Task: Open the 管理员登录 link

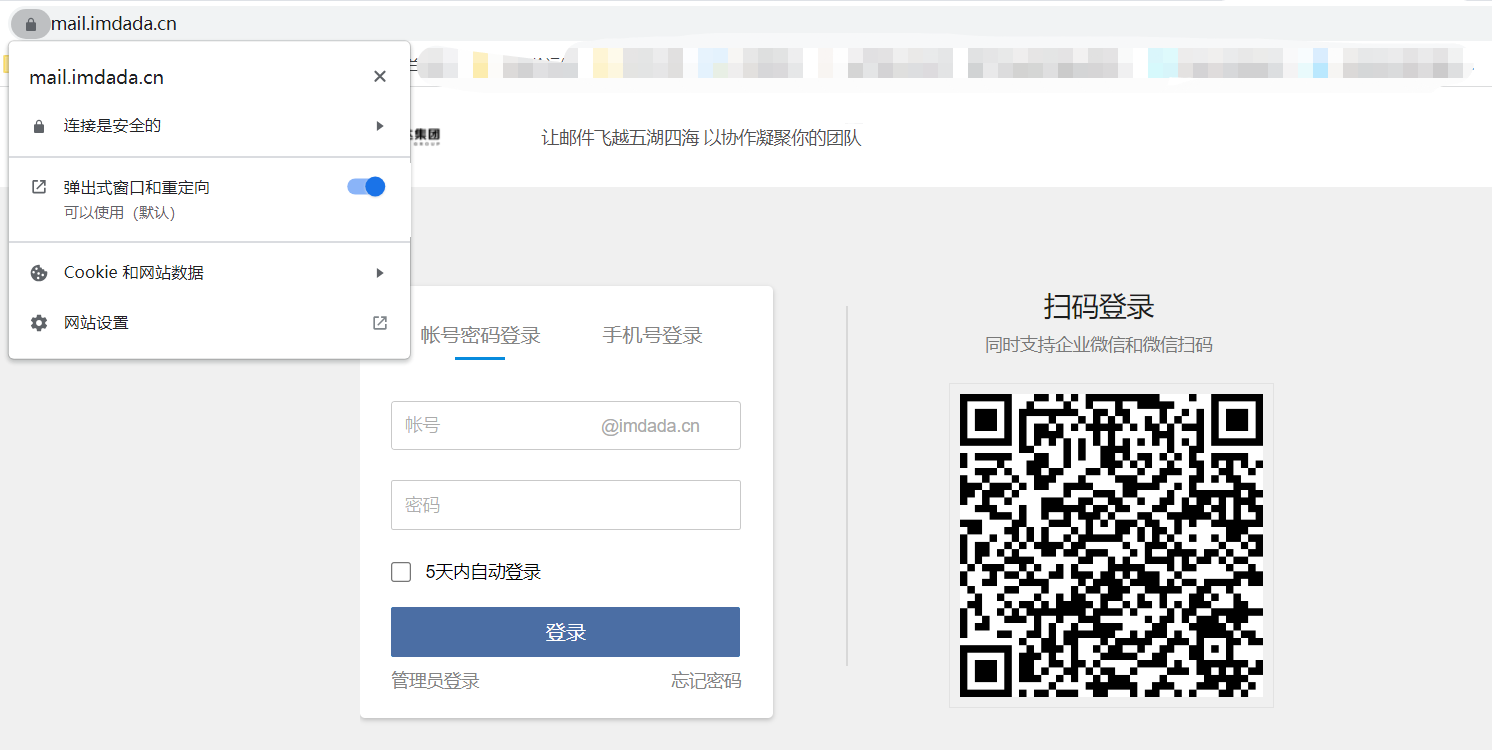Action: 435,681
